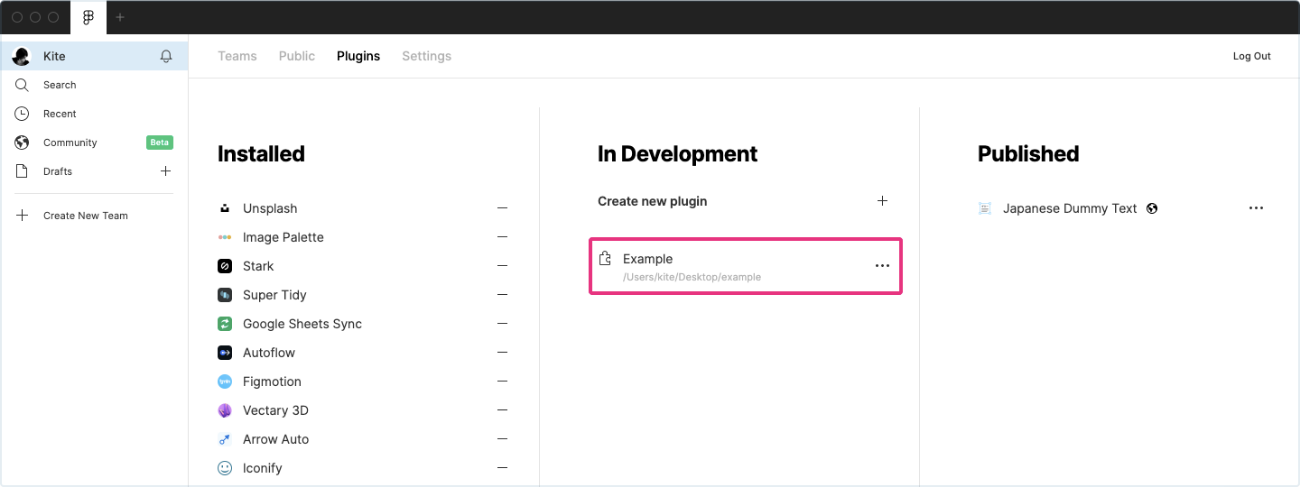Click the Japanese Dummy Text plugin icon
The image size is (1300, 487).
tap(985, 209)
